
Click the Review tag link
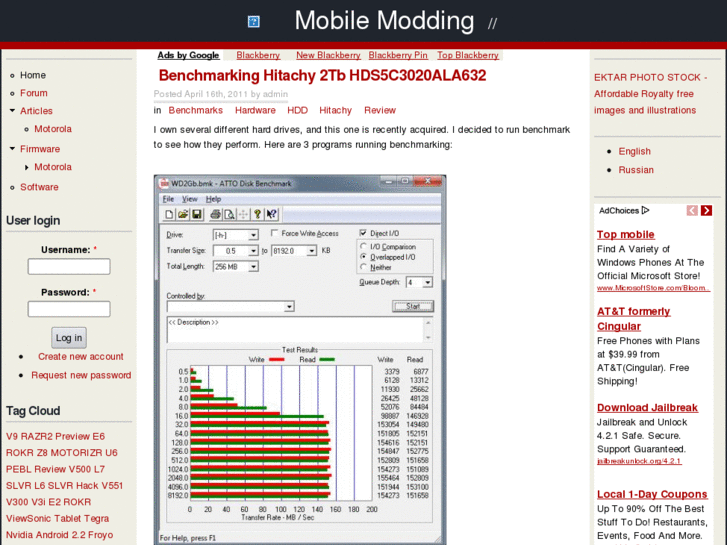click(x=380, y=110)
